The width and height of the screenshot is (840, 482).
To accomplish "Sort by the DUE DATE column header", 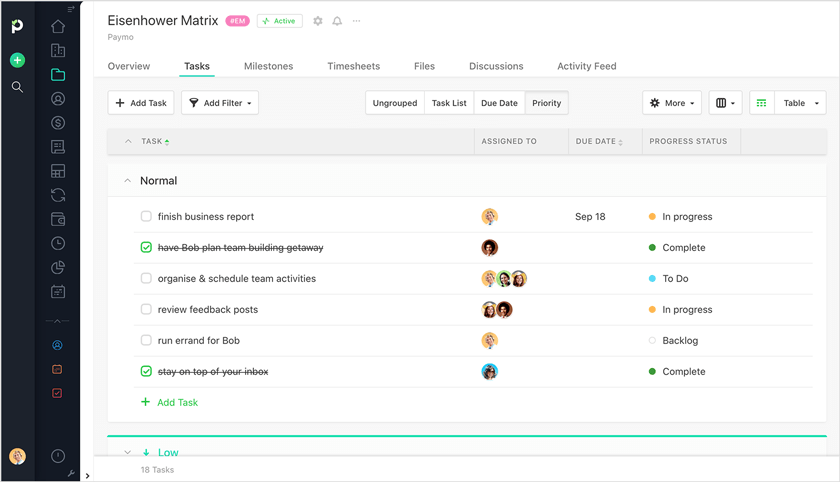I will pyautogui.click(x=599, y=141).
